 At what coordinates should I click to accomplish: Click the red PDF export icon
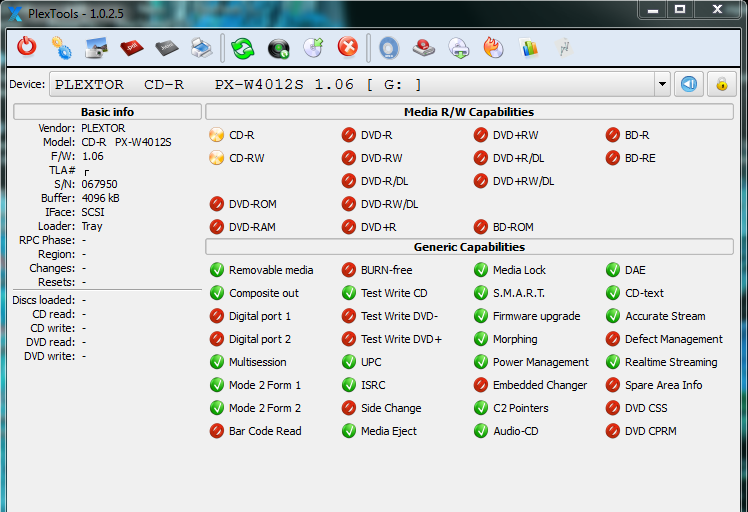pos(132,48)
